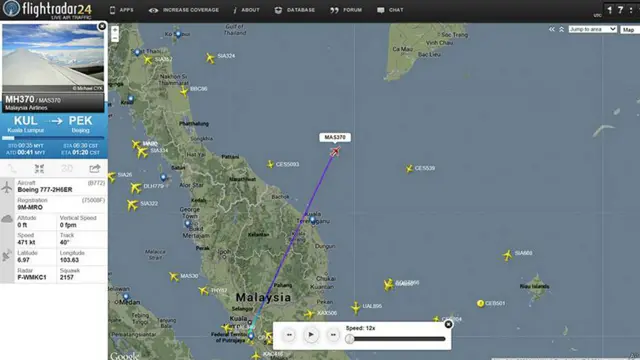Open the Jump to area dropdown
The height and width of the screenshot is (360, 640).
(593, 29)
